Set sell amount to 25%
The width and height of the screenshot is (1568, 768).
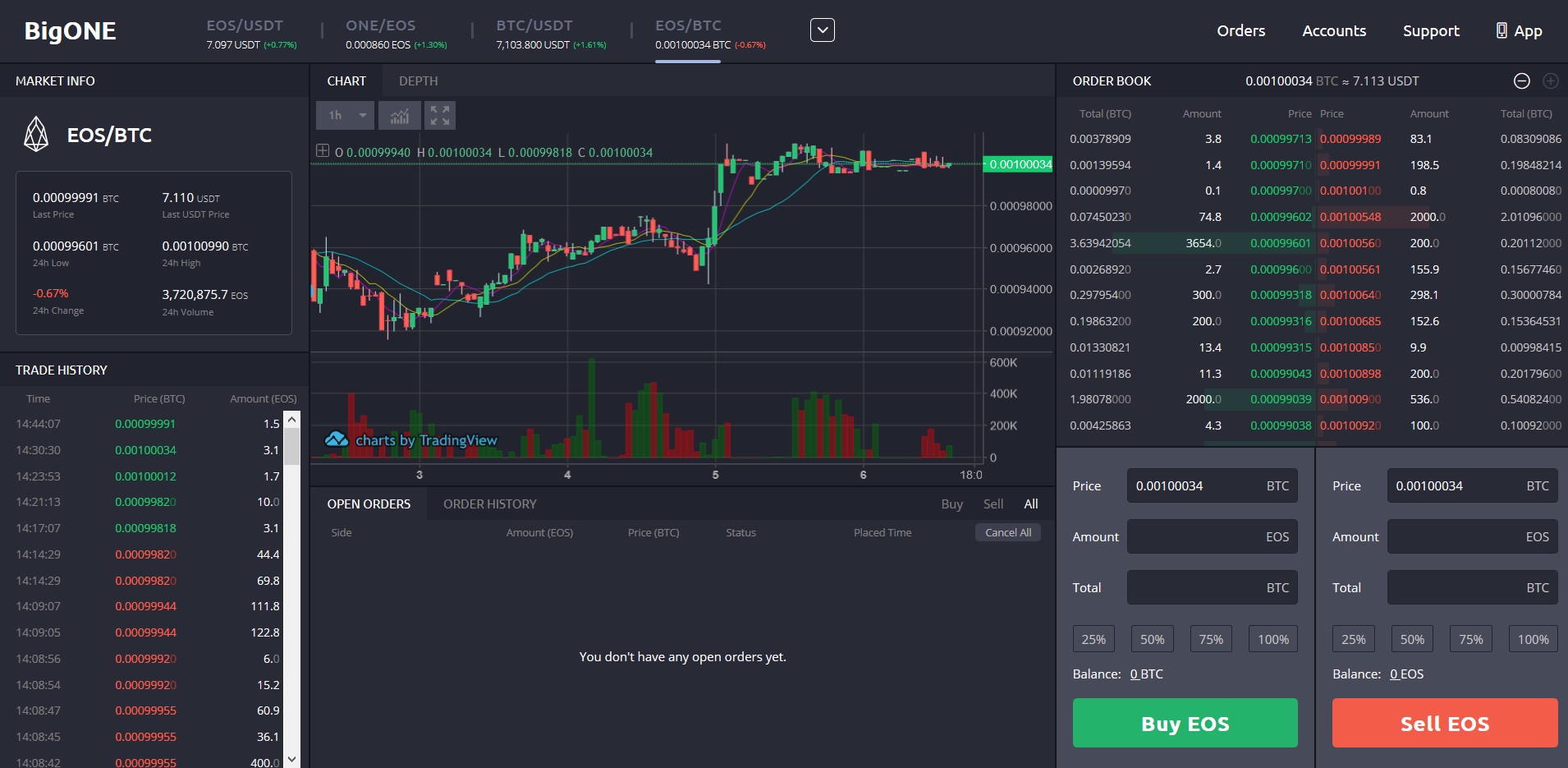pyautogui.click(x=1353, y=639)
